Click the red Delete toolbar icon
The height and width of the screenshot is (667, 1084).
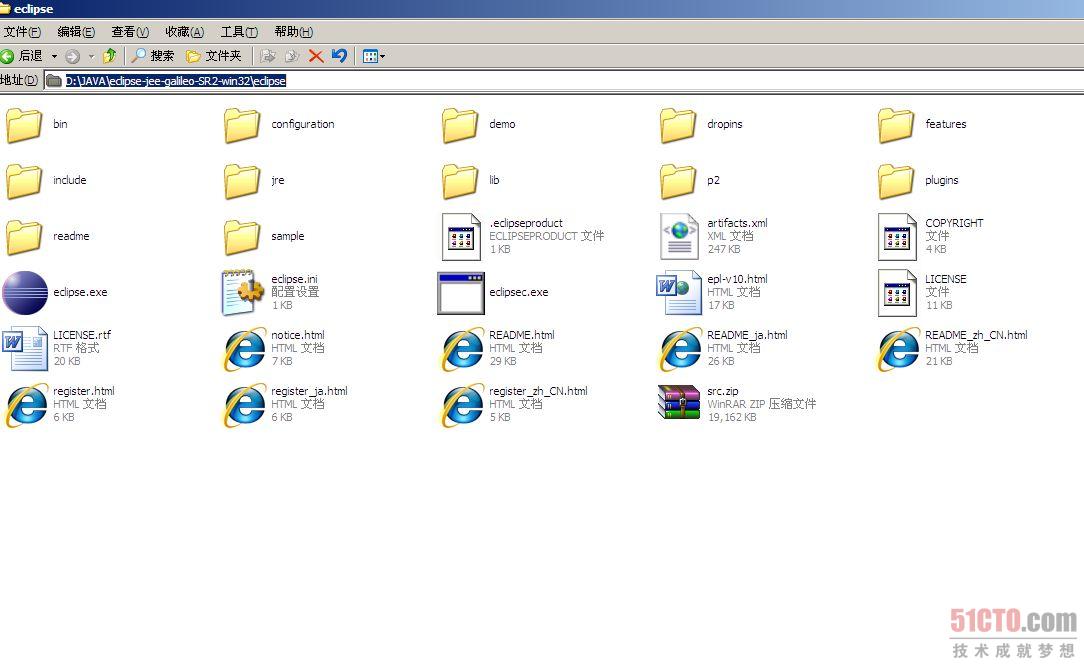(316, 56)
